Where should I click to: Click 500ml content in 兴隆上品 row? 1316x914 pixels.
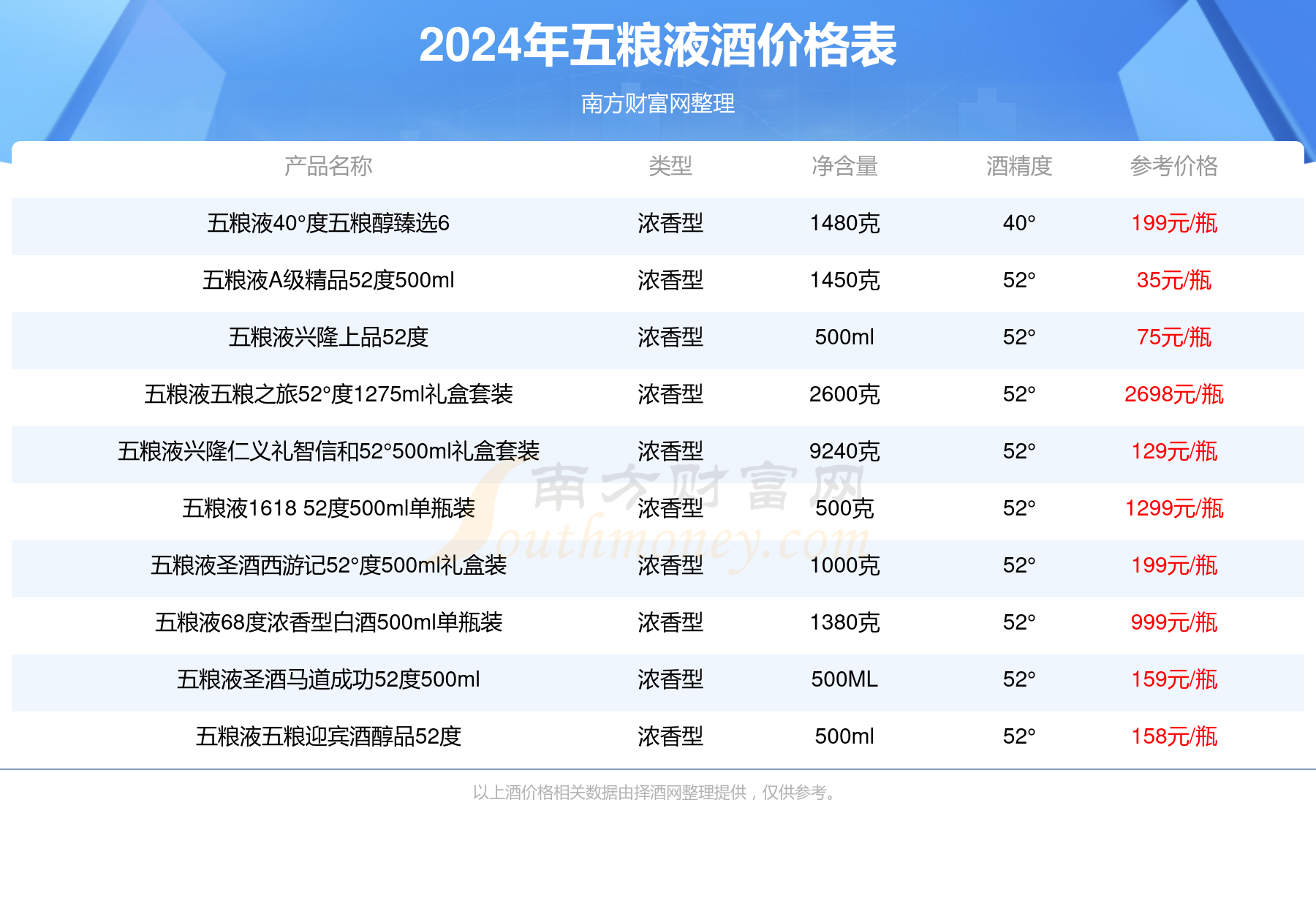click(x=844, y=337)
